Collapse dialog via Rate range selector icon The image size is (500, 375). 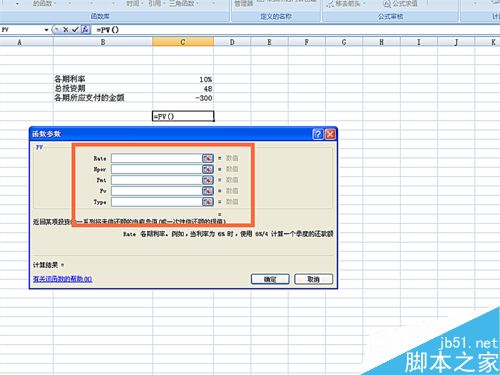coord(208,158)
